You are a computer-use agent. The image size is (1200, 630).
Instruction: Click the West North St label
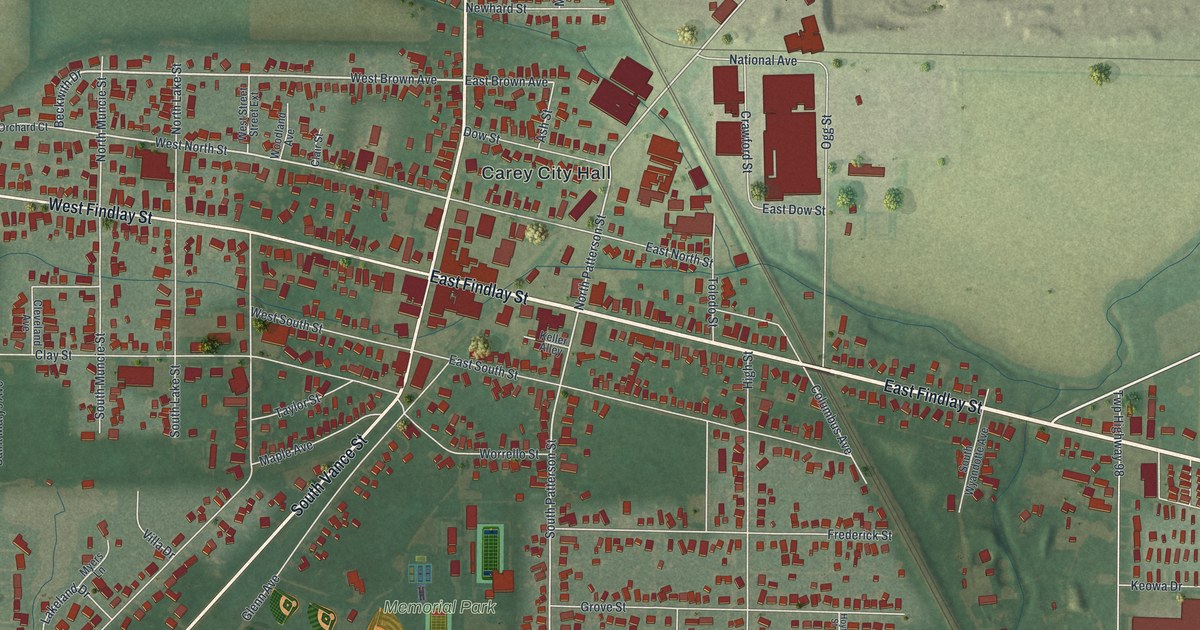pyautogui.click(x=192, y=146)
